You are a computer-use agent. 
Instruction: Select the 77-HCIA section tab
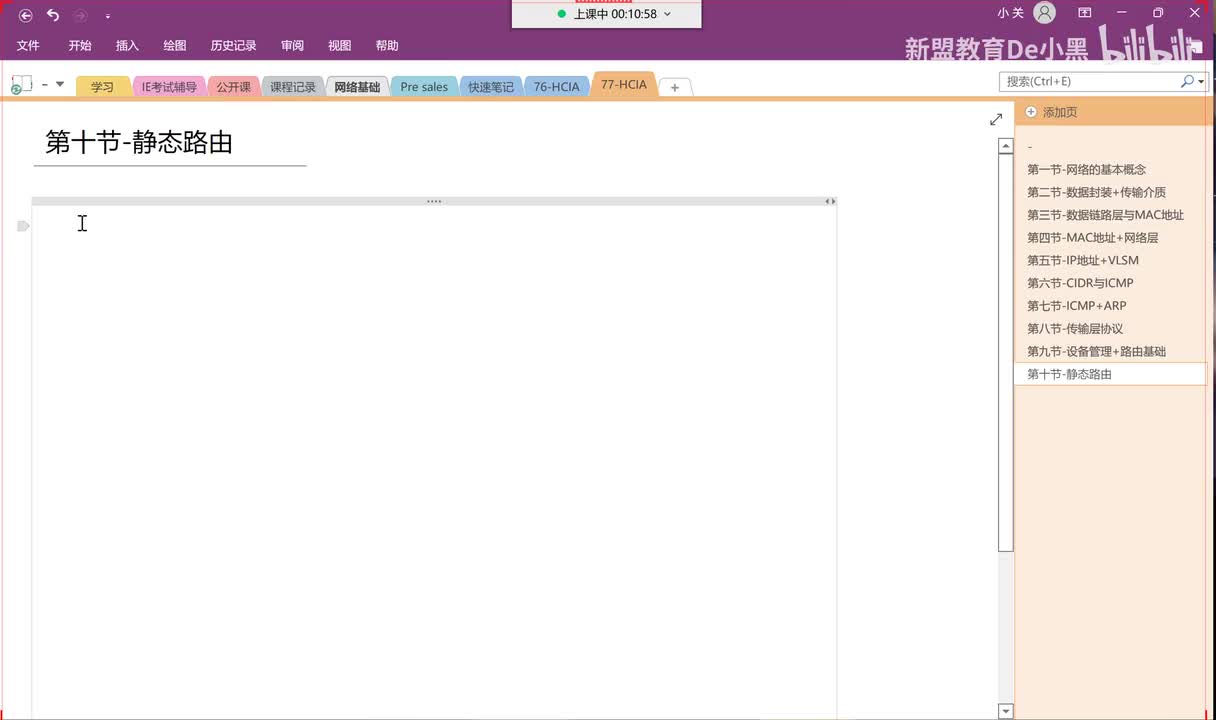[624, 85]
